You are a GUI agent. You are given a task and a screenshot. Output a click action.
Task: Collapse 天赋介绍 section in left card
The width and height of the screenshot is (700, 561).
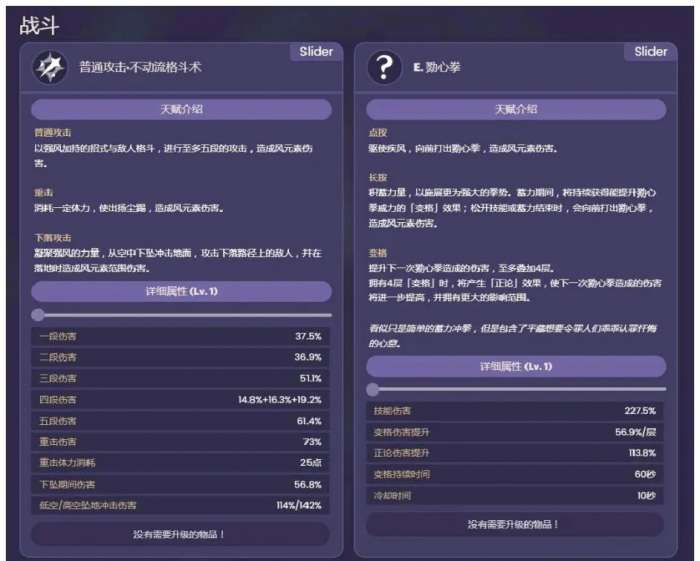pos(181,109)
